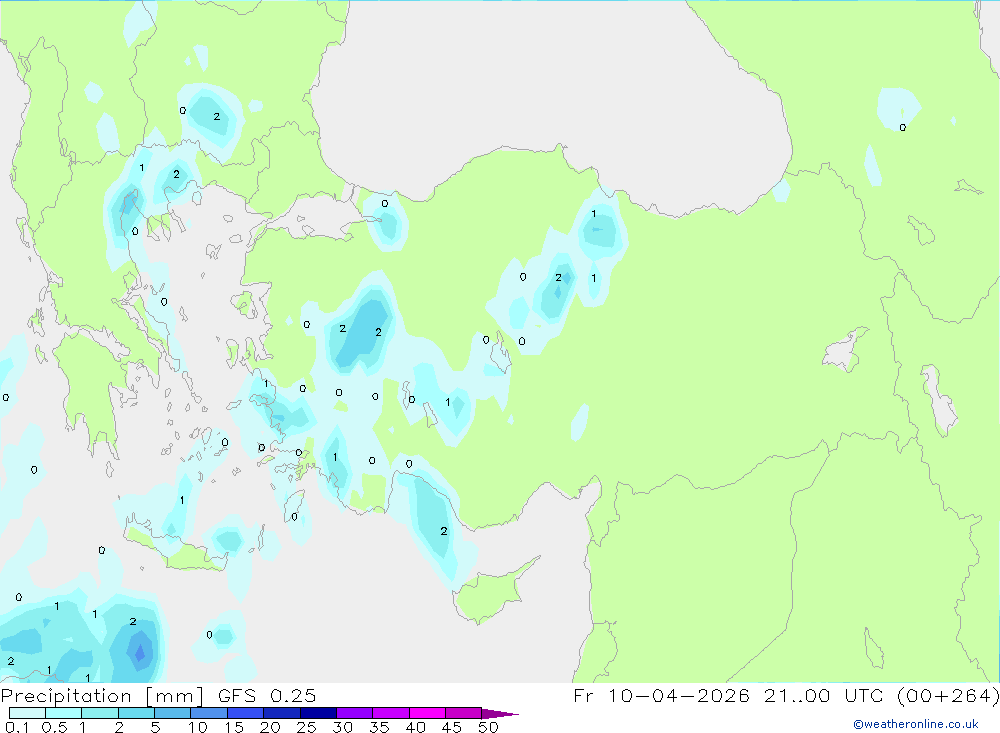Select the 10–15 mm legend color swatch
Viewport: 1000px width, 733px height.
click(209, 713)
